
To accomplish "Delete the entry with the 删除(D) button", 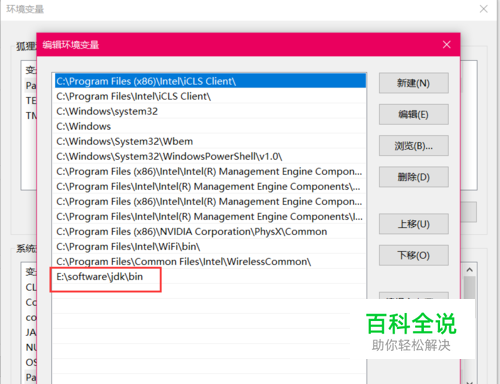I will coord(414,177).
